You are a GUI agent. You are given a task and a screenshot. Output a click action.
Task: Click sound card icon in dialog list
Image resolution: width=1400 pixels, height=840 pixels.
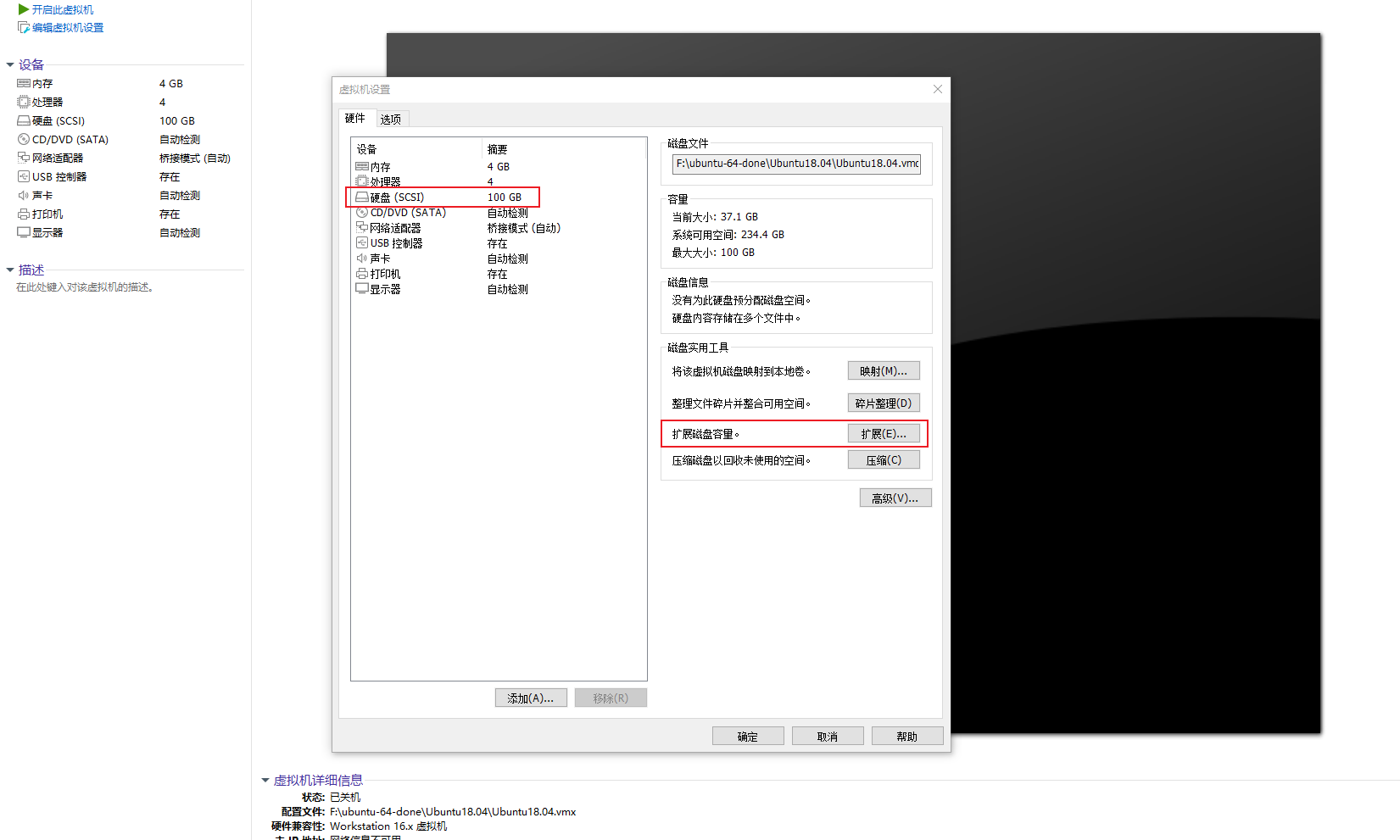[x=362, y=259]
